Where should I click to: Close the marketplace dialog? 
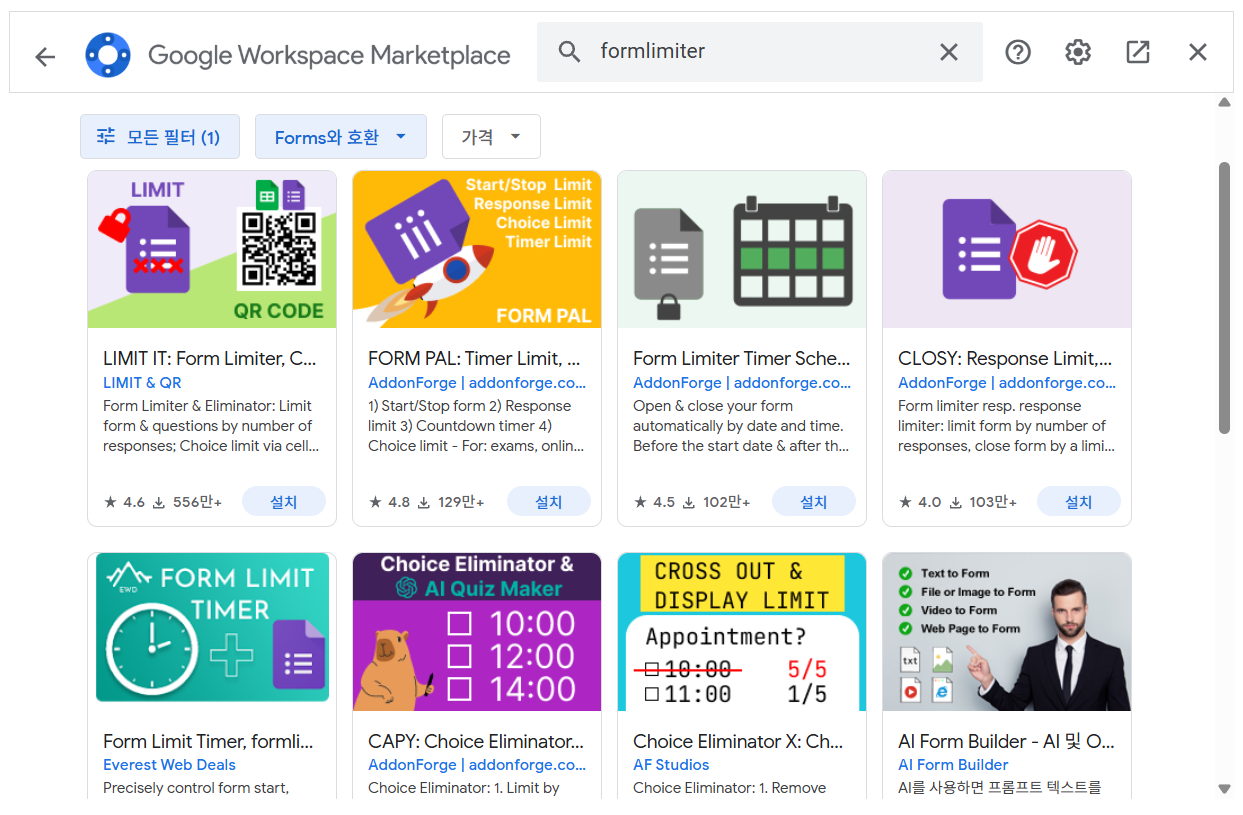click(x=1197, y=52)
